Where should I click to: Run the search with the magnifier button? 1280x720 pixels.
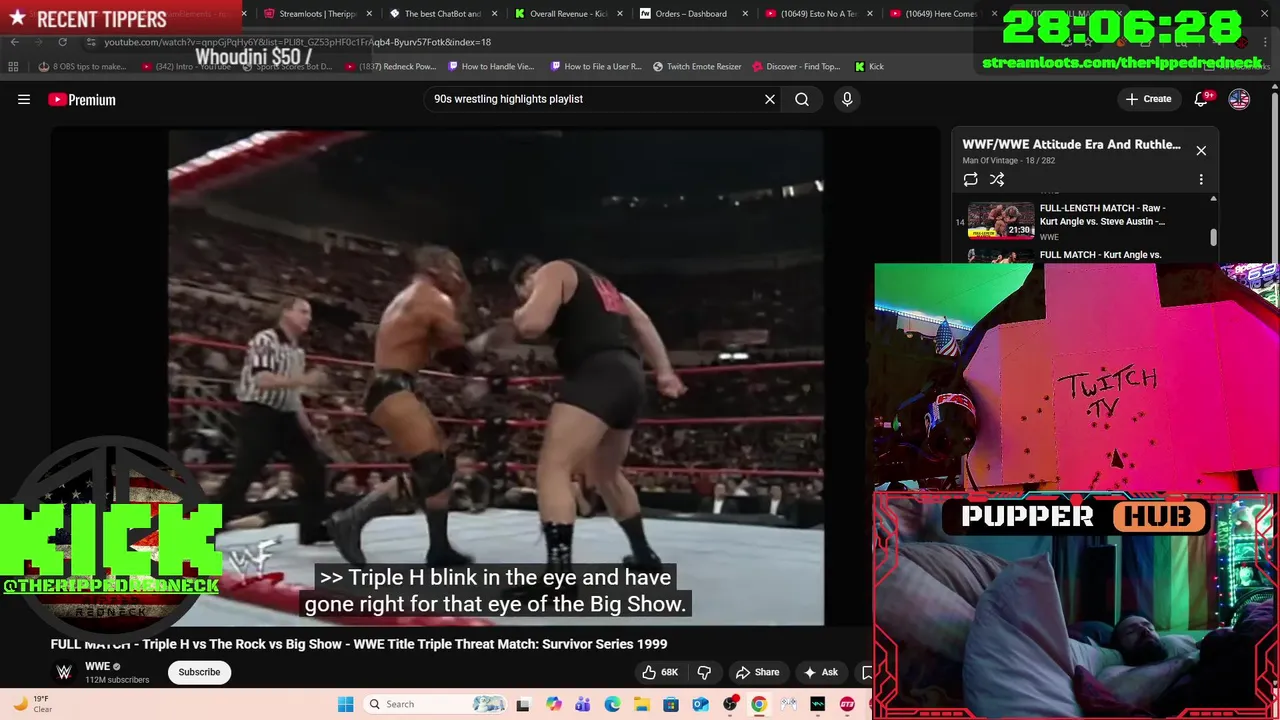pos(802,99)
